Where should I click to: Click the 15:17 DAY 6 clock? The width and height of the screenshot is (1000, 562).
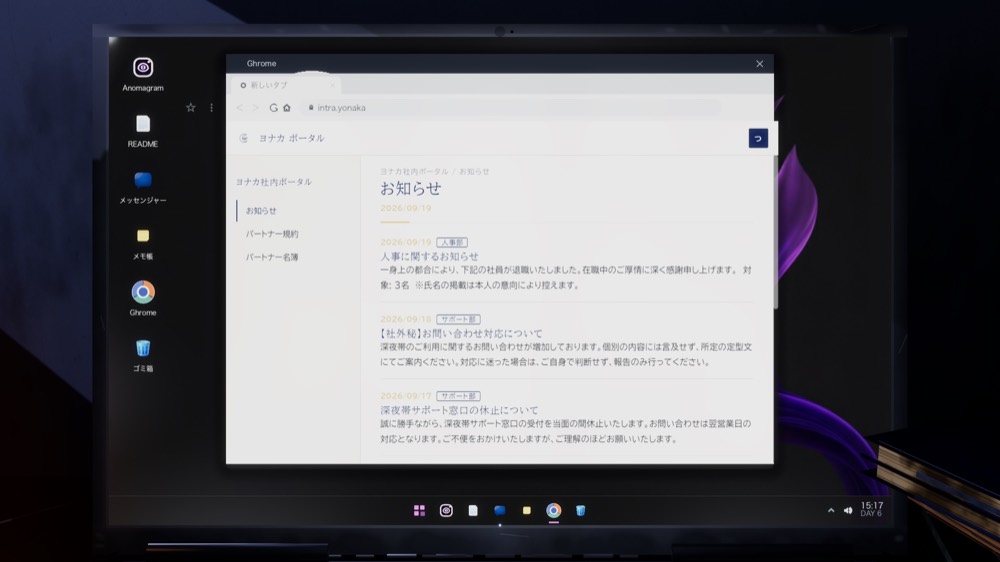pos(872,509)
